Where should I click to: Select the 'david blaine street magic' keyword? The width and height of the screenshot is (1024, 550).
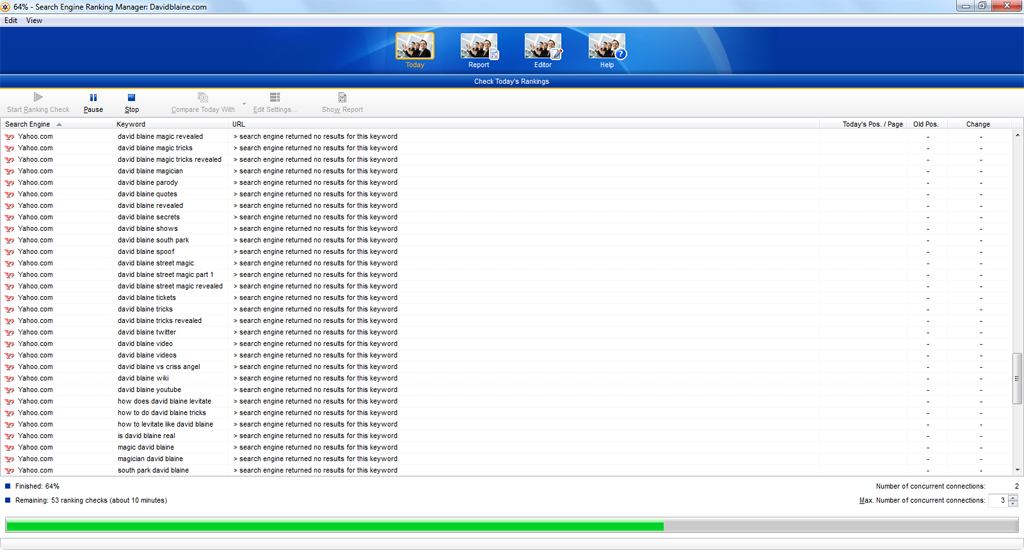pyautogui.click(x=155, y=263)
